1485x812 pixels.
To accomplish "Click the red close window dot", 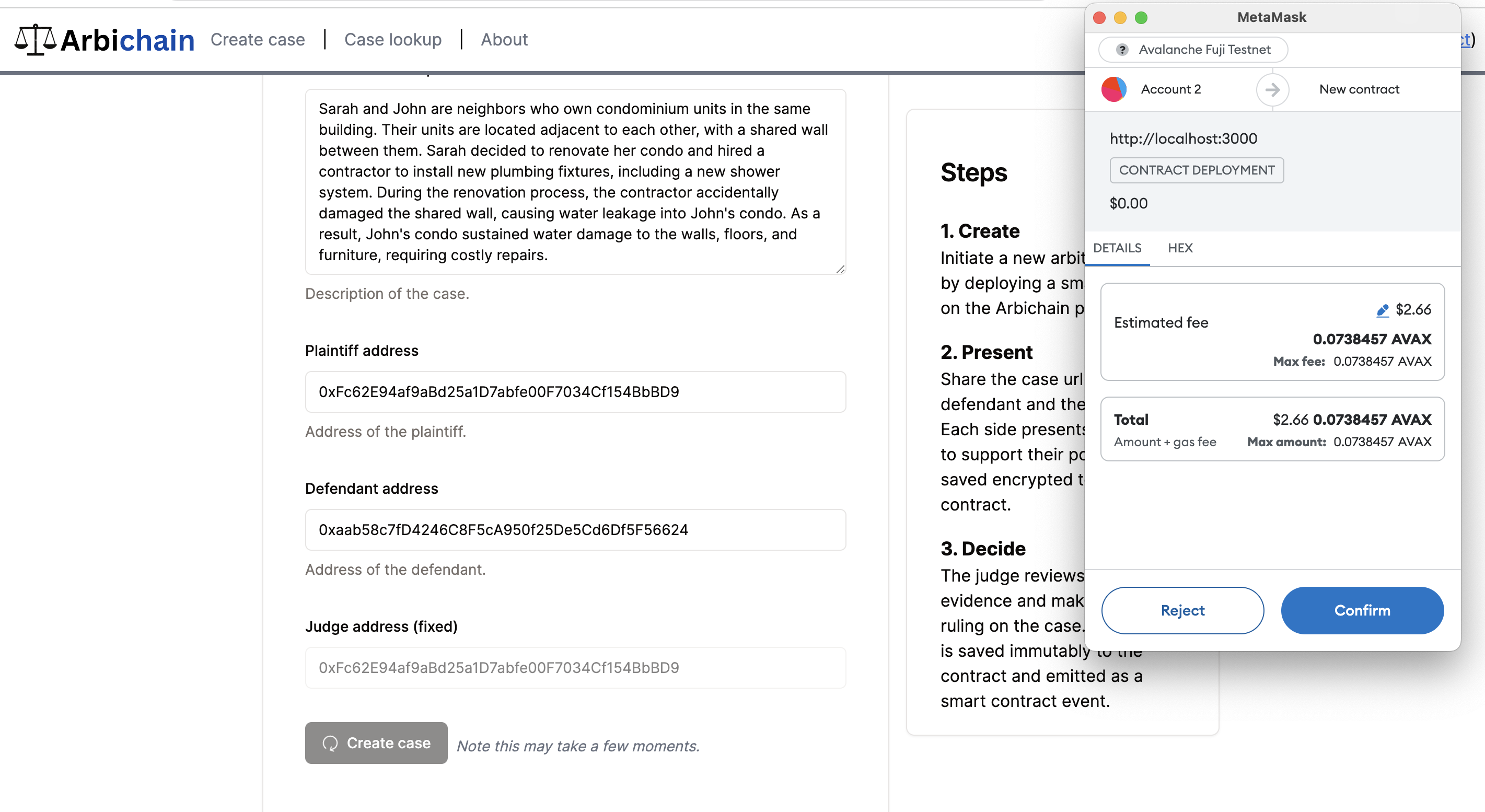I will click(x=1099, y=17).
